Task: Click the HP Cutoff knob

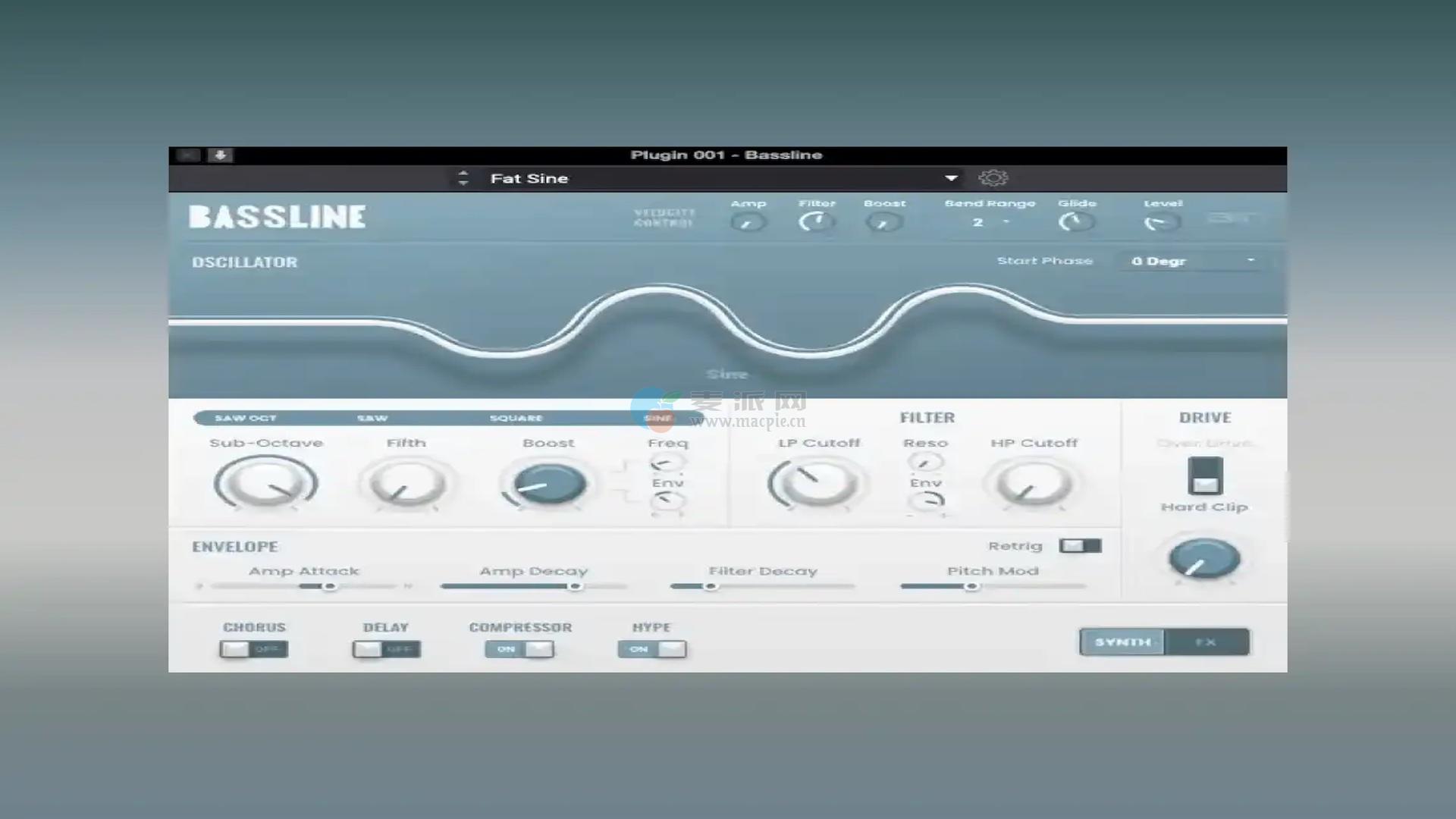Action: tap(1034, 485)
